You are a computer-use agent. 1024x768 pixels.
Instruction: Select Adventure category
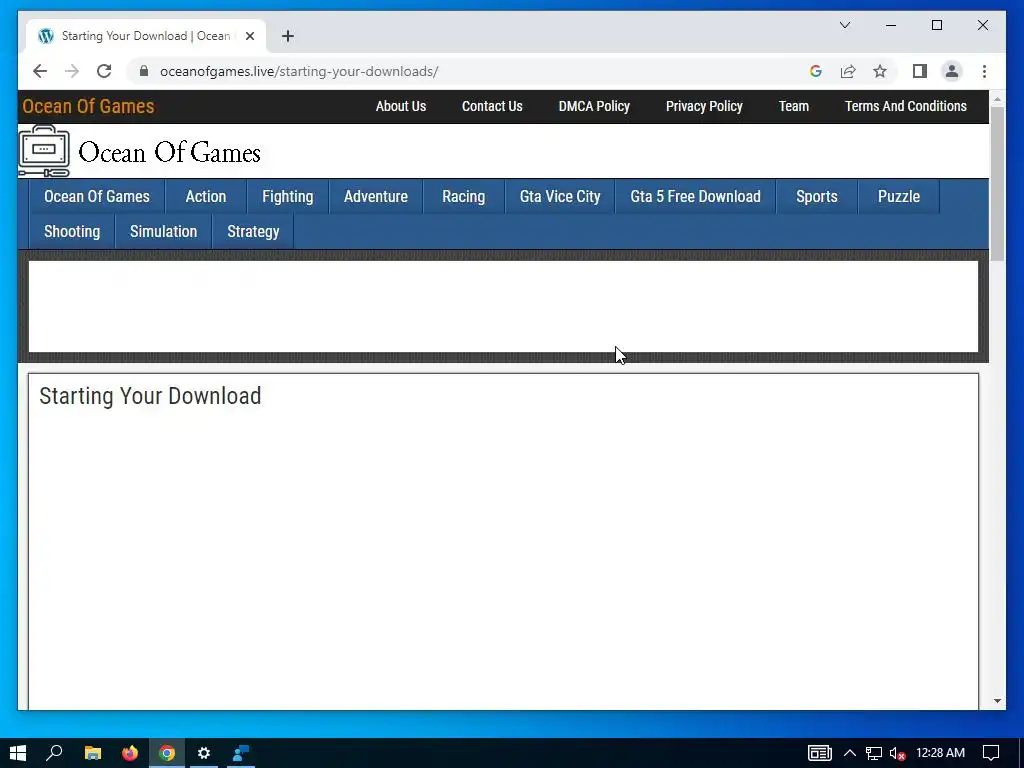(x=376, y=197)
